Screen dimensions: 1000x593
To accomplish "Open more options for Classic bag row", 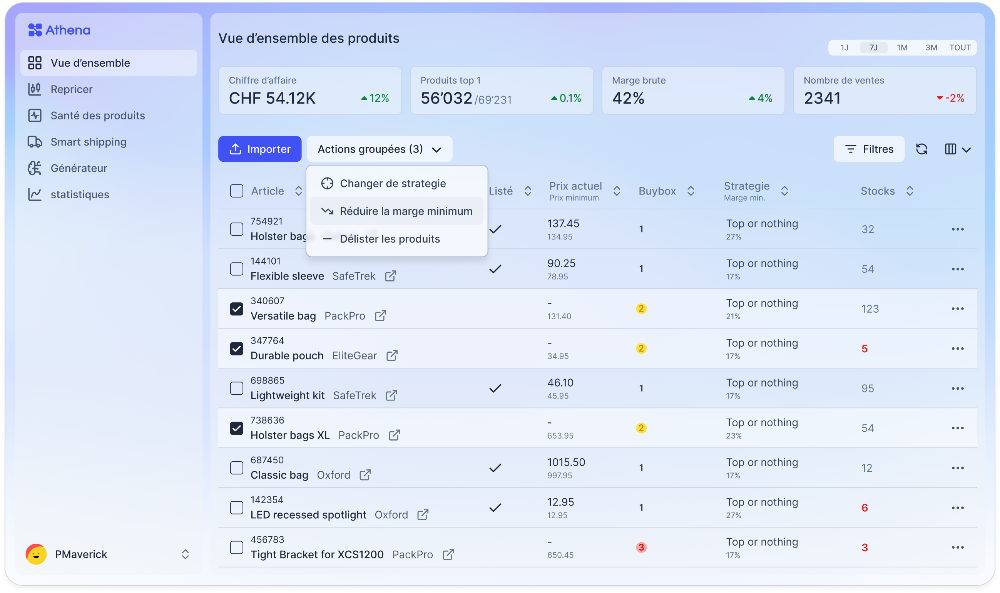I will pyautogui.click(x=957, y=468).
